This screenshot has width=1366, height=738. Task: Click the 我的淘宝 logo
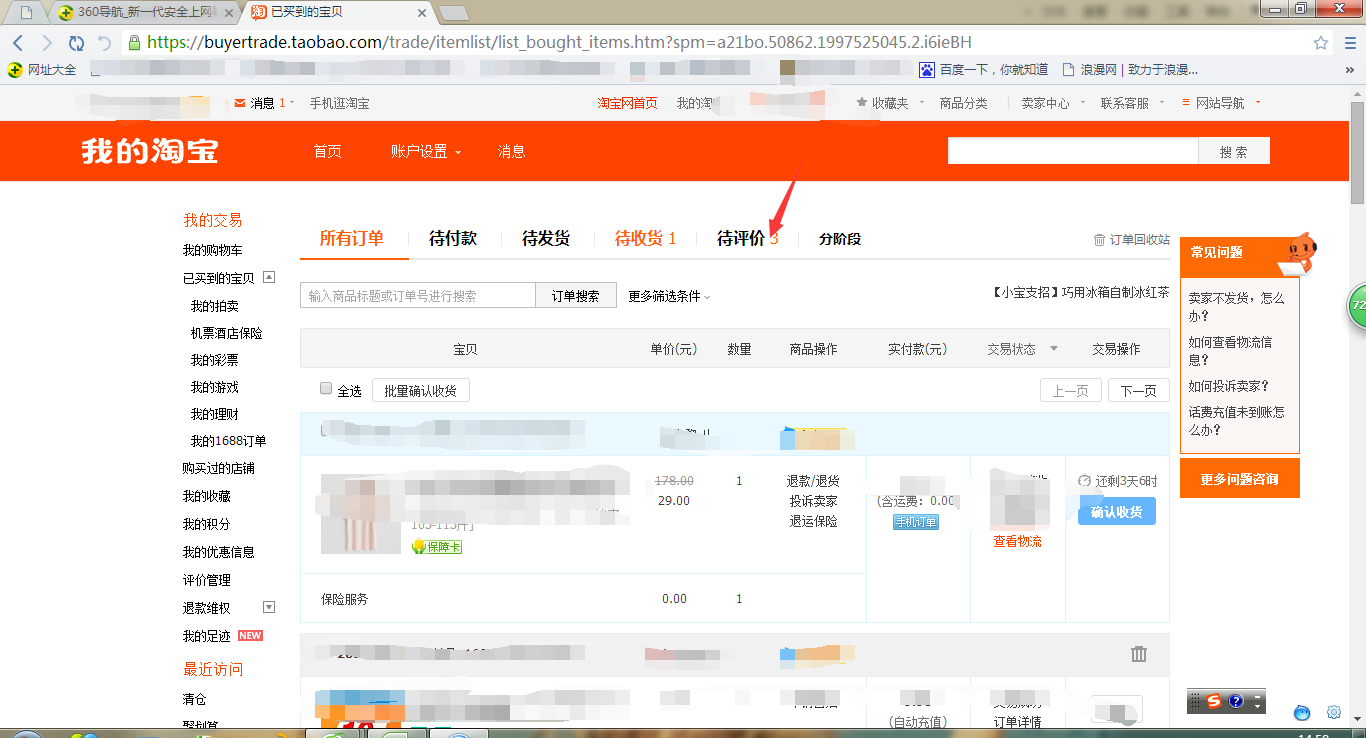[x=149, y=151]
